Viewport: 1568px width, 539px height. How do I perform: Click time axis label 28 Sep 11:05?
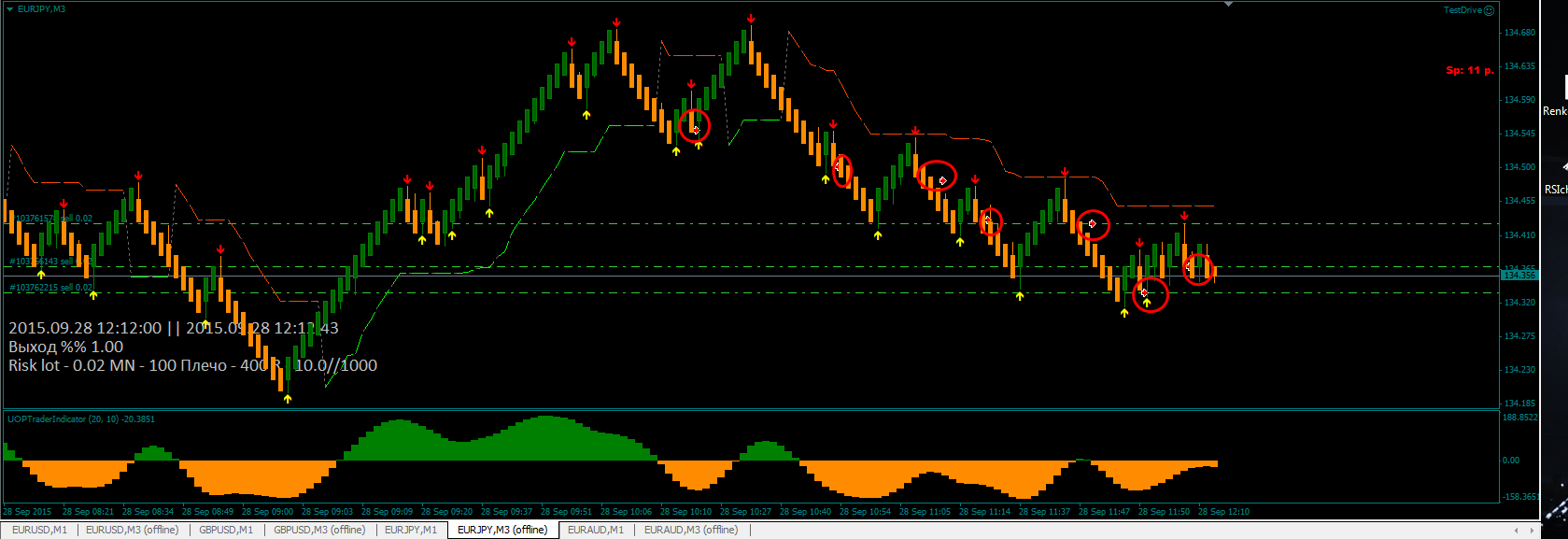925,512
